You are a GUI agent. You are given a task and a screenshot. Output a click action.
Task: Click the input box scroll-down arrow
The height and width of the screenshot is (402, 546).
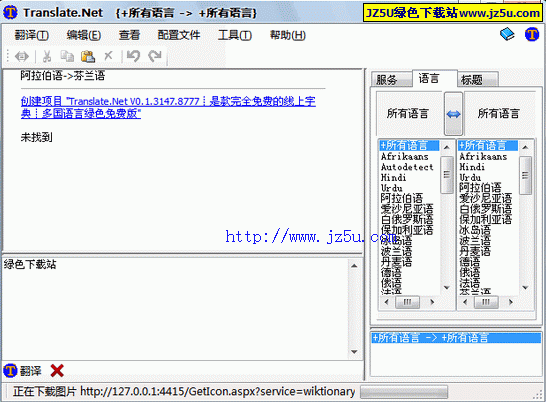tap(354, 351)
